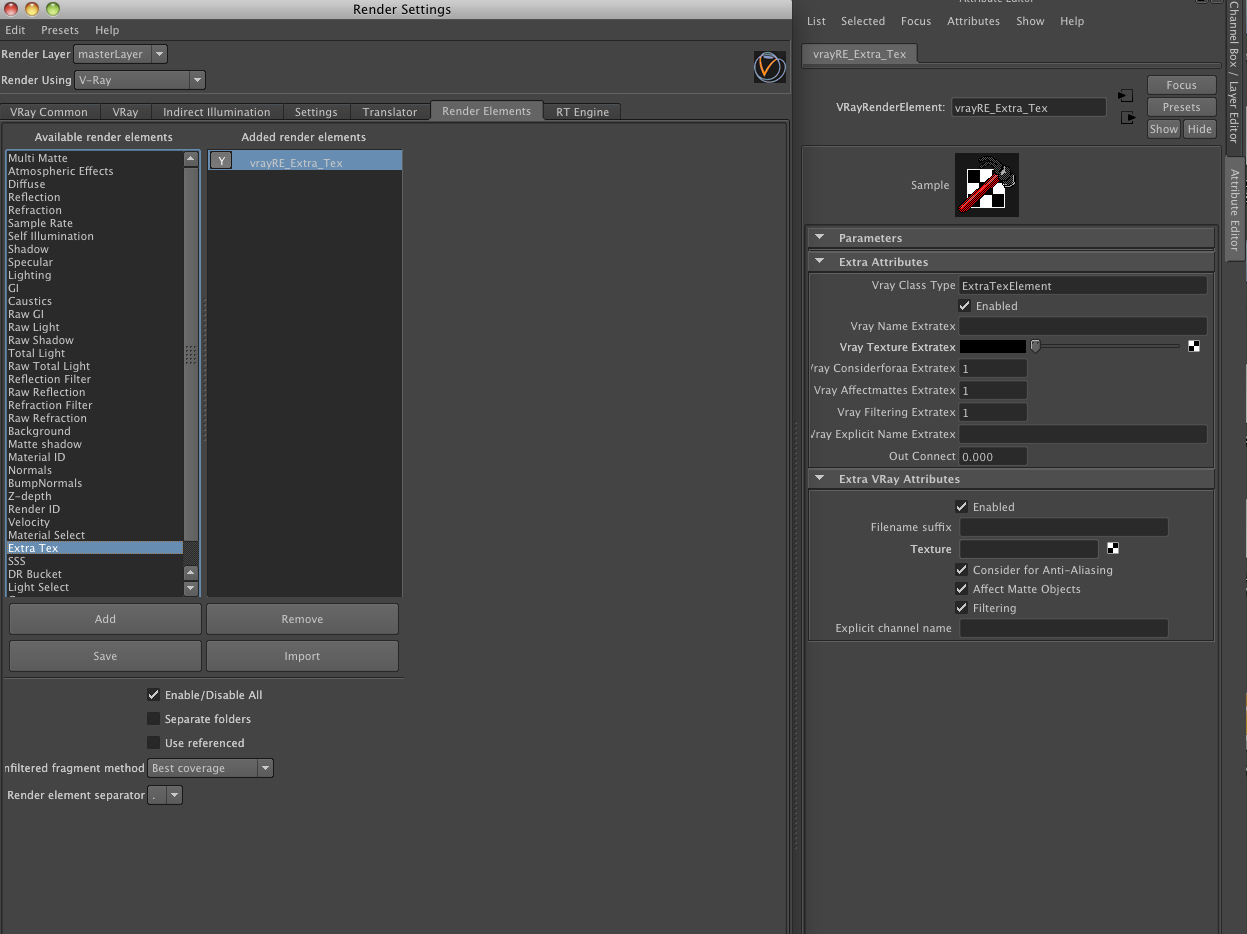Click the scroll-down arrow below the elements list
The width and height of the screenshot is (1247, 934).
(x=191, y=588)
